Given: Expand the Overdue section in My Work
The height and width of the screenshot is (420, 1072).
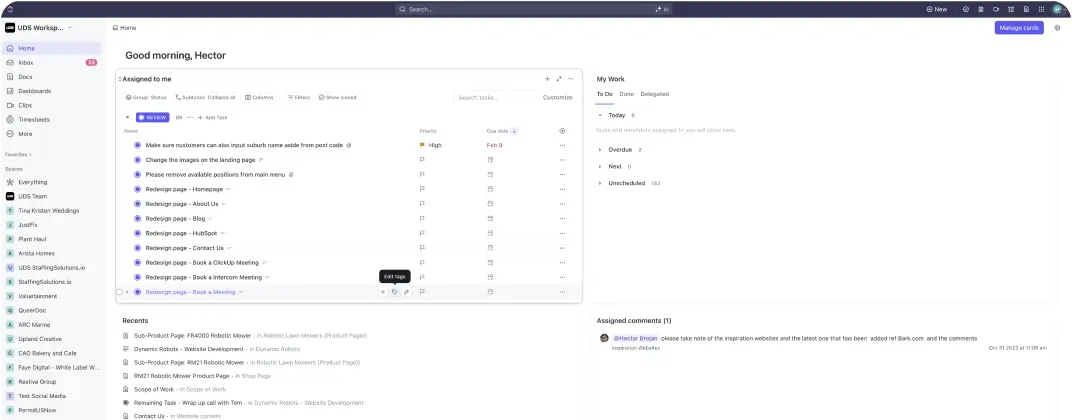Looking at the screenshot, I should pyautogui.click(x=600, y=149).
